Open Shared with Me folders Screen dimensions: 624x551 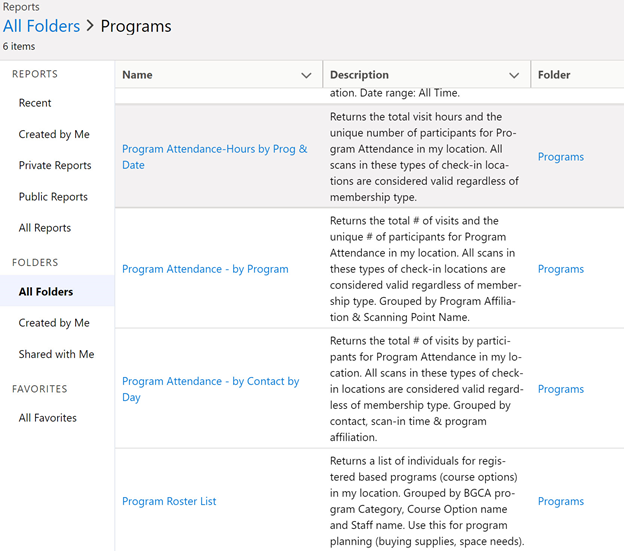pos(56,354)
